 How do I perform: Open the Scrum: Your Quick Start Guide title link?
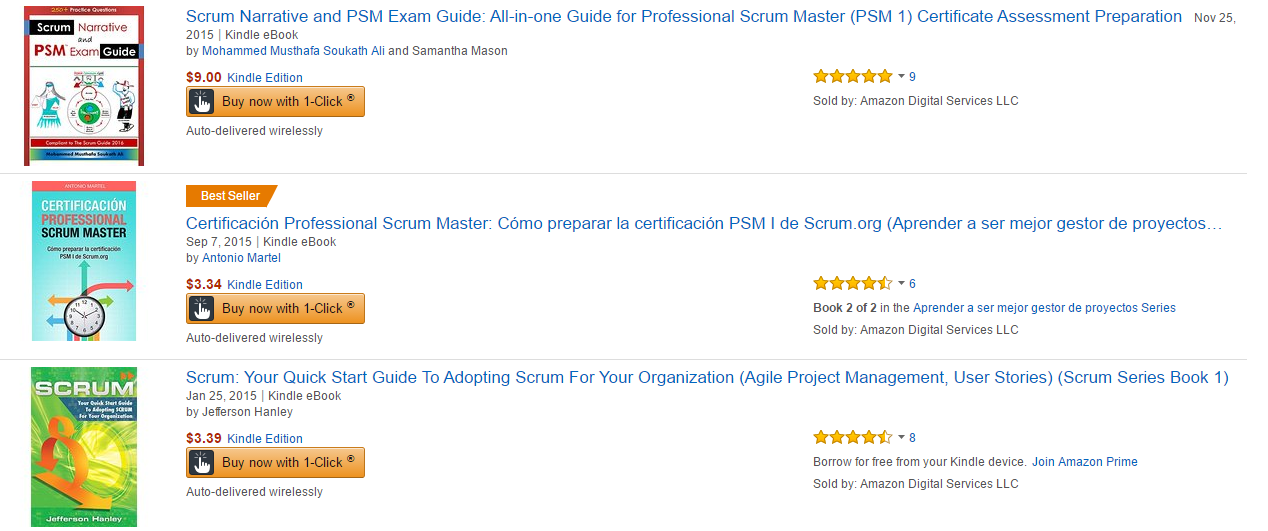[707, 378]
